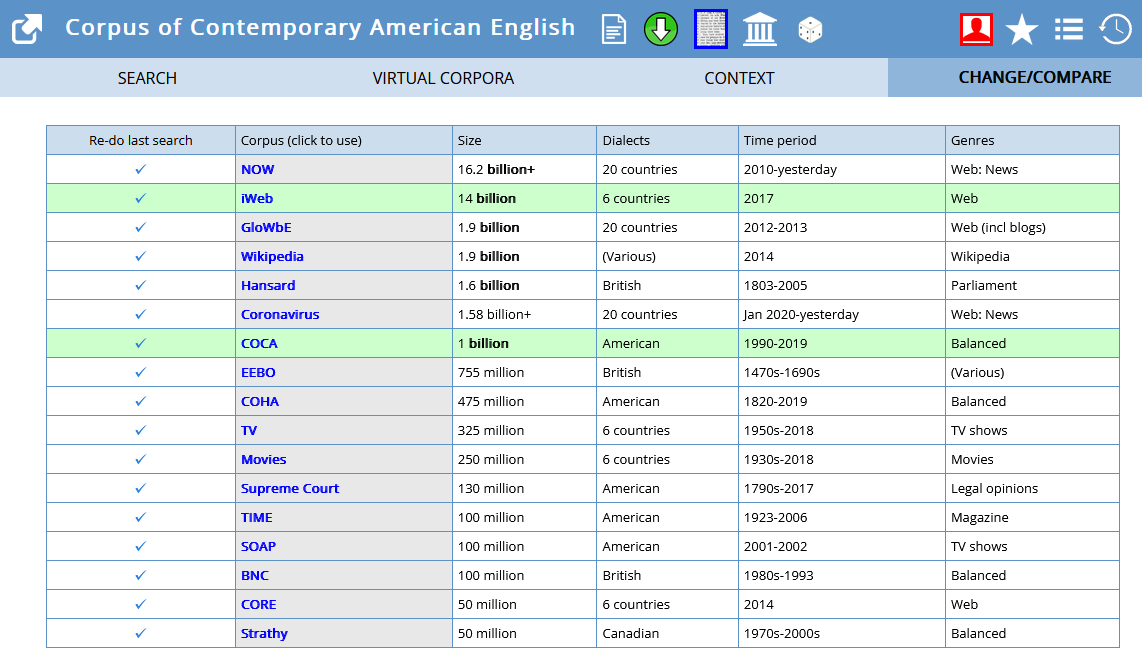
Task: Open the VIRTUAL CORPORA tab
Action: pyautogui.click(x=443, y=78)
